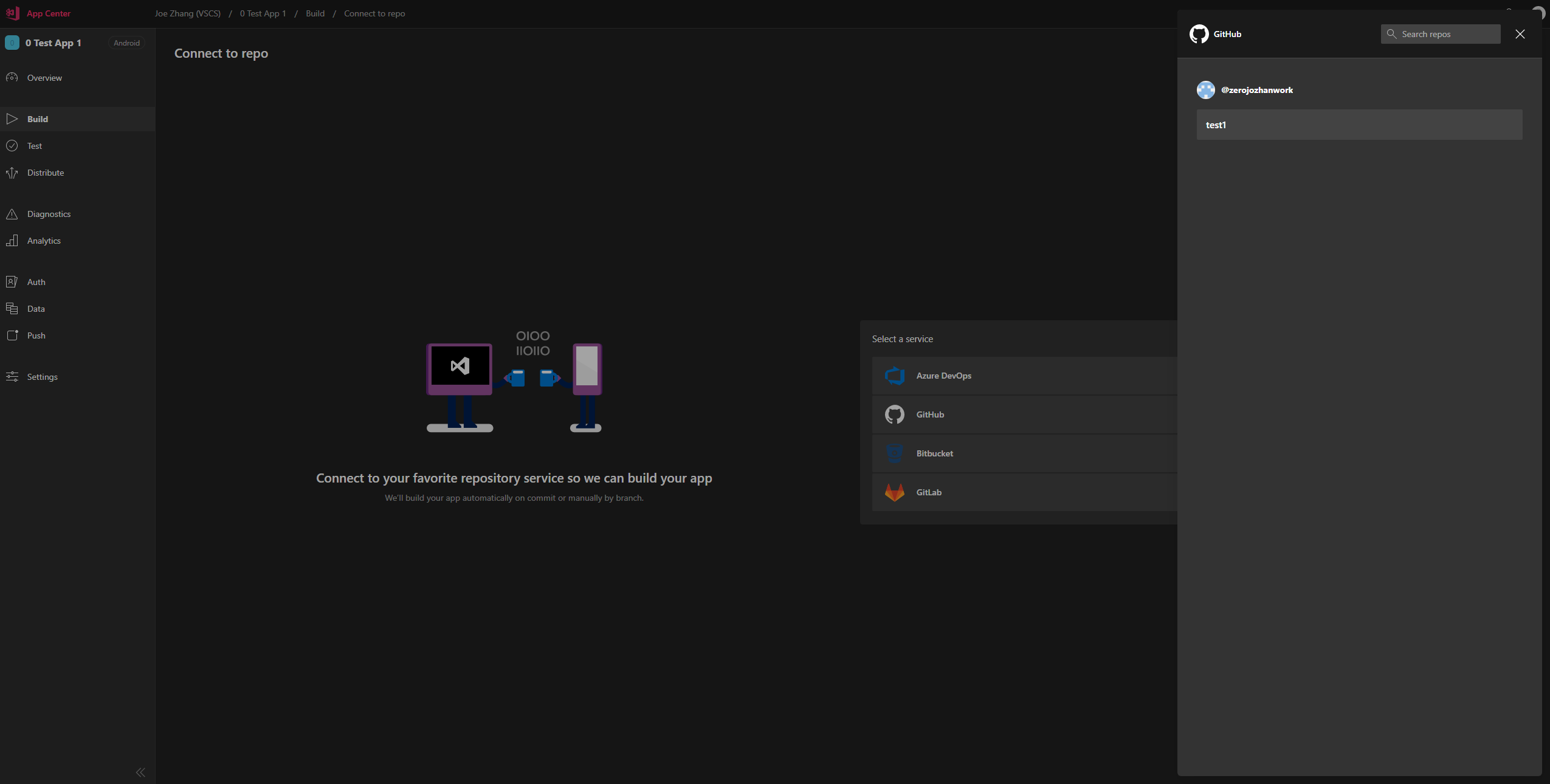1550x784 pixels.
Task: Collapse the left sidebar
Action: coord(139,772)
